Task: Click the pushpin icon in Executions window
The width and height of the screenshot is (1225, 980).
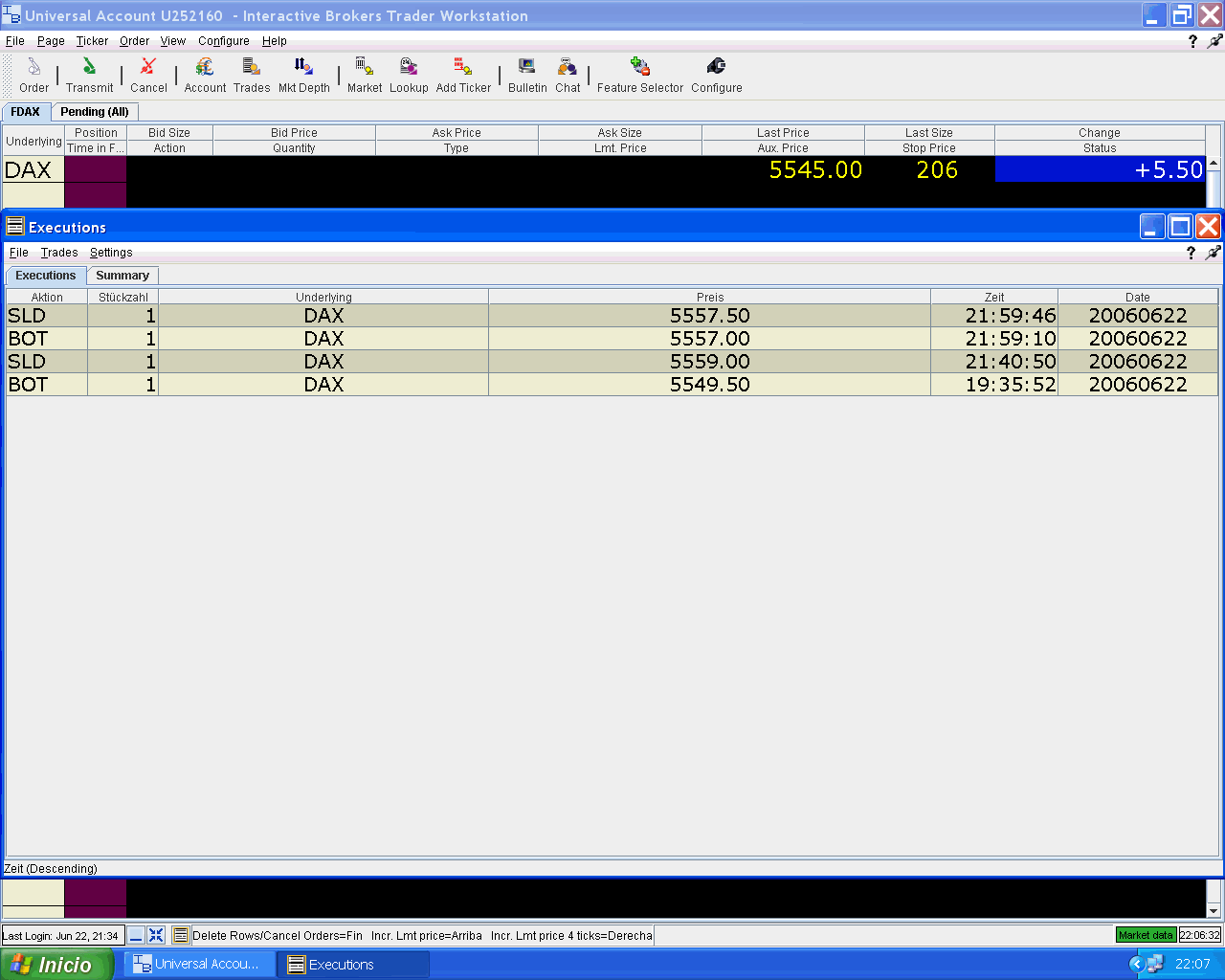Action: coord(1213,253)
